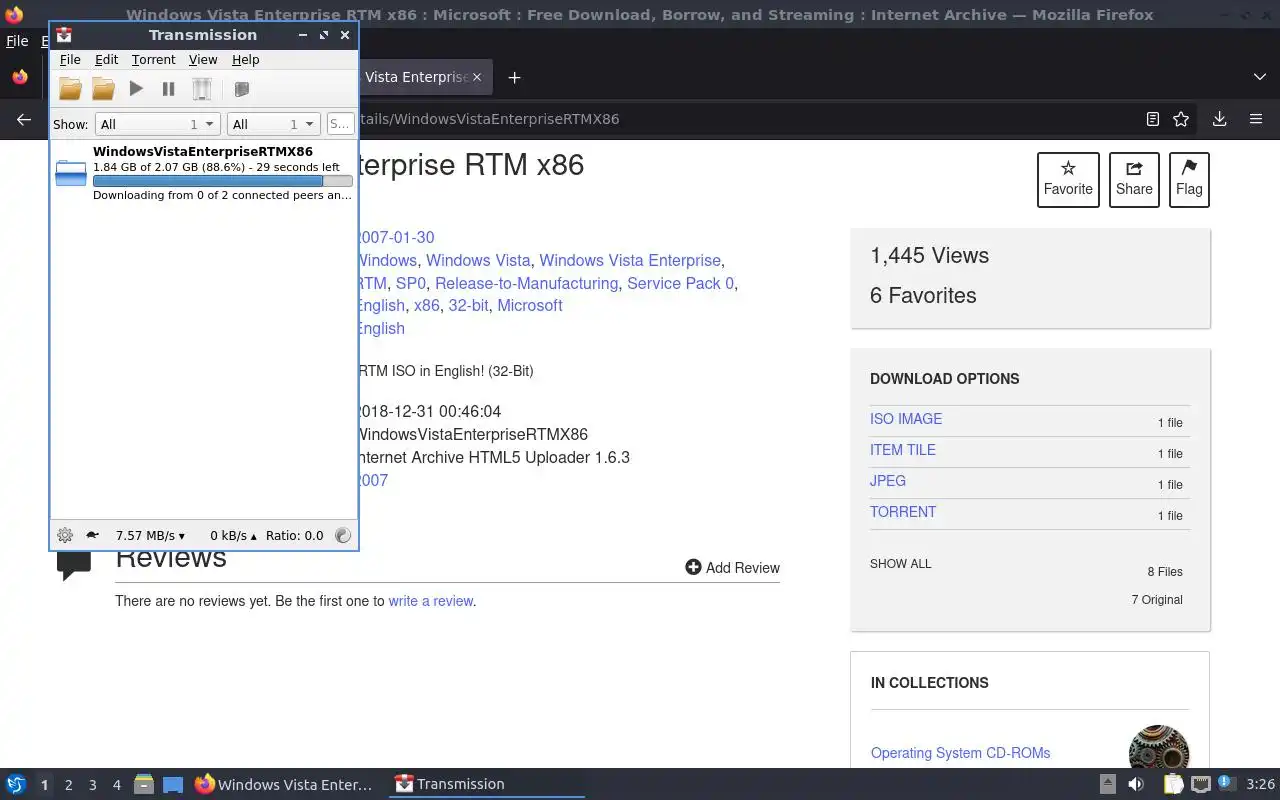The image size is (1280, 800).
Task: Bookmark this page with star icon
Action: click(x=1181, y=119)
